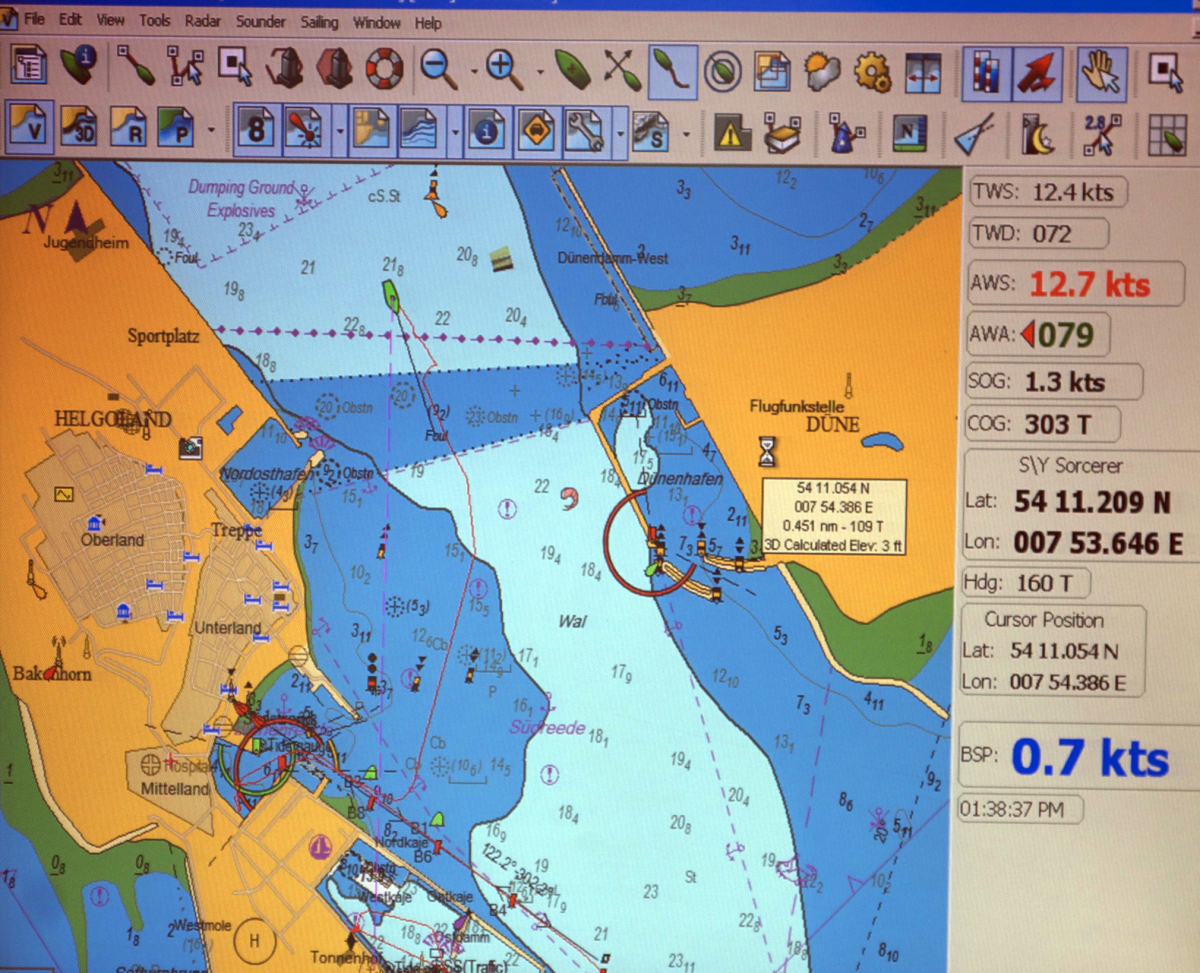Click the chart overlay pages icon
Image resolution: width=1200 pixels, height=973 pixels.
[x=772, y=70]
